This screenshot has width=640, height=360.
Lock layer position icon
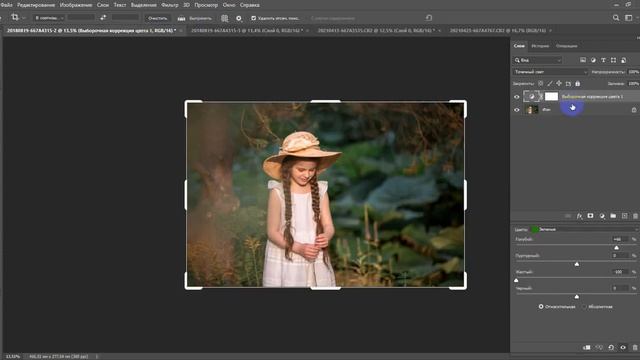pos(559,83)
